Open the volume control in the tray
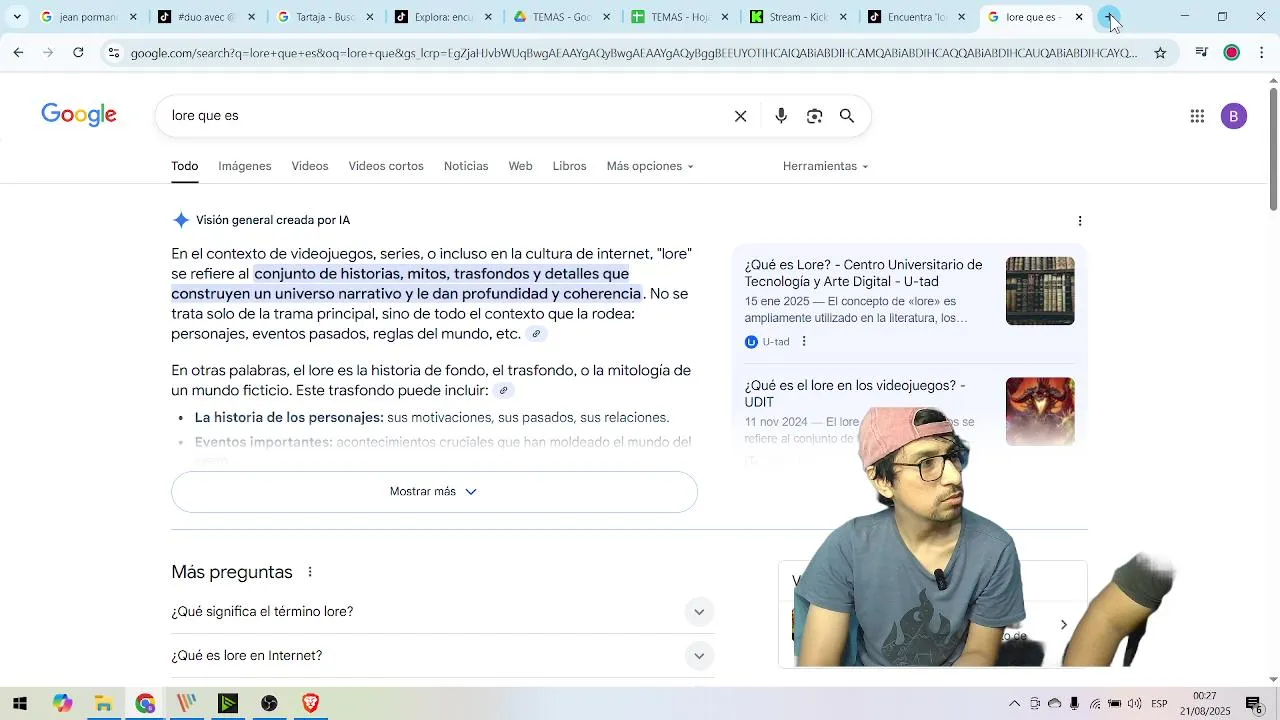The image size is (1280, 720). [x=1135, y=704]
